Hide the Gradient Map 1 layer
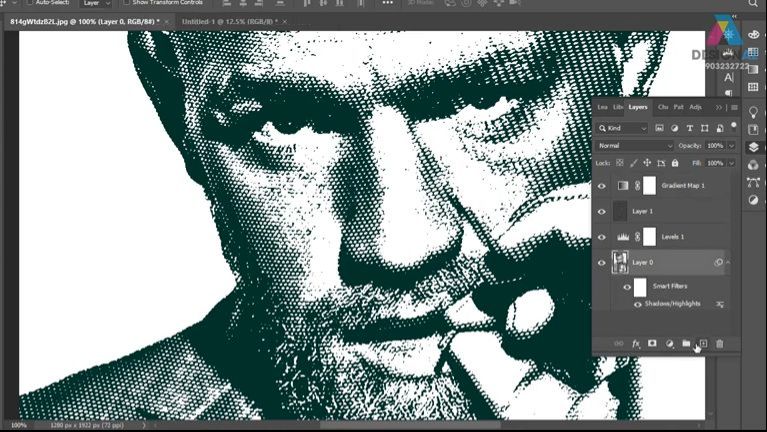The width and height of the screenshot is (767, 432). pyautogui.click(x=602, y=186)
